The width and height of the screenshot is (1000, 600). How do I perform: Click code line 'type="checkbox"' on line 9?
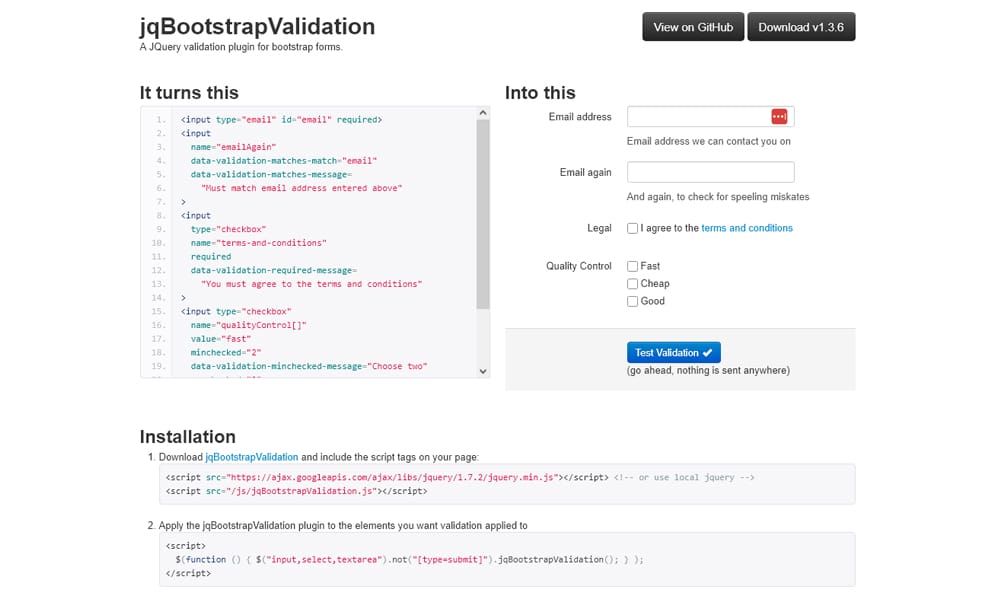[228, 230]
